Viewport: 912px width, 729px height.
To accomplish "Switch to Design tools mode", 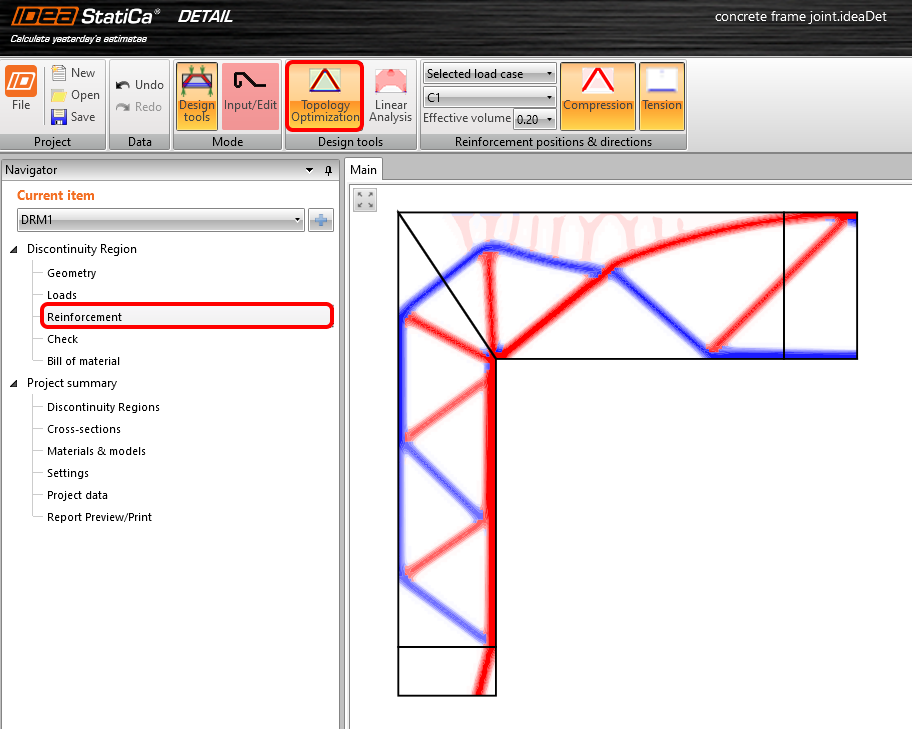I will tap(196, 95).
